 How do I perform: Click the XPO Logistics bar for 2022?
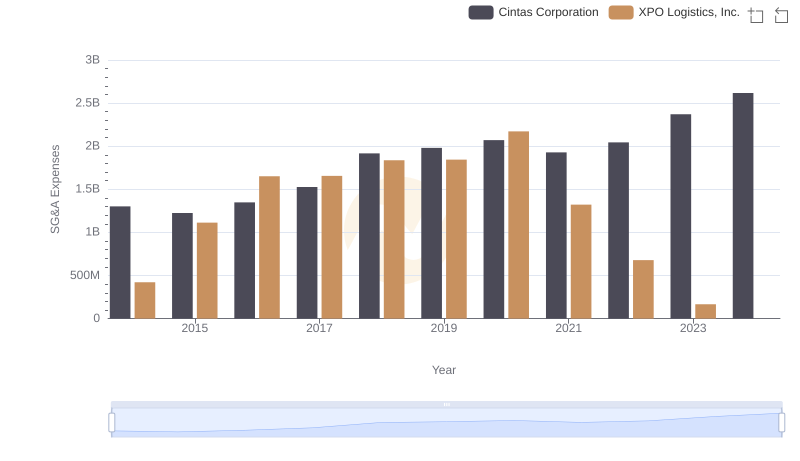click(643, 290)
